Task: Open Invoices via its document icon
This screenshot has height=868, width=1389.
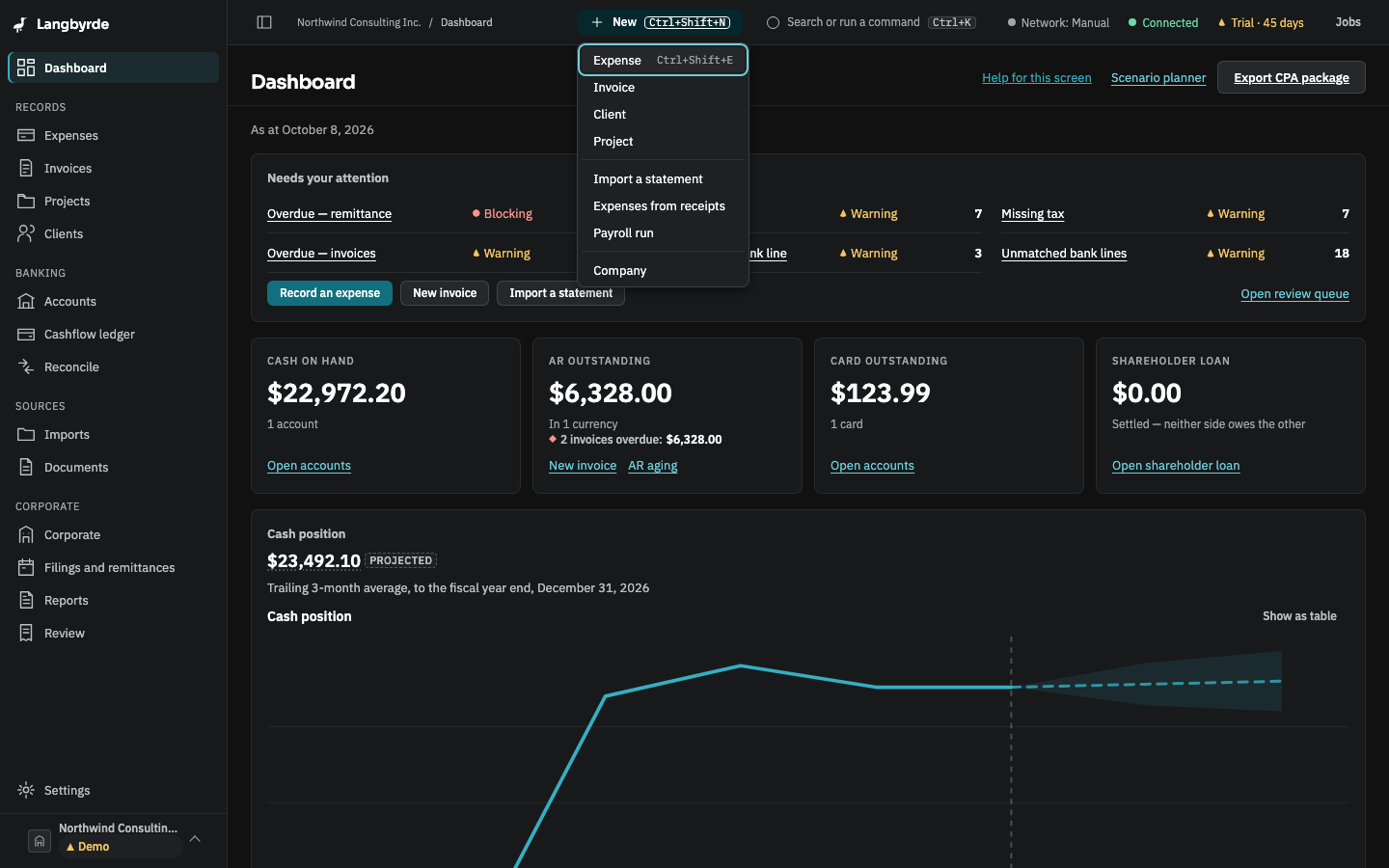Action: (x=26, y=168)
